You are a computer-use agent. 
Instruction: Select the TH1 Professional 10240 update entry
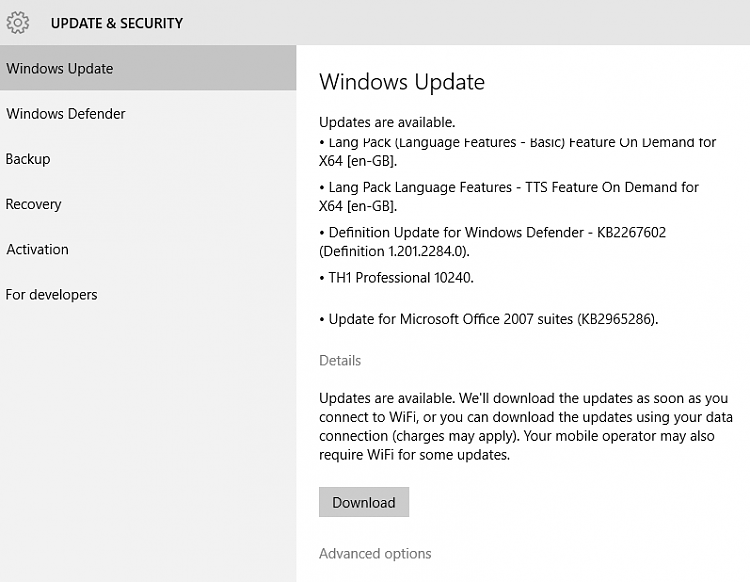(401, 277)
